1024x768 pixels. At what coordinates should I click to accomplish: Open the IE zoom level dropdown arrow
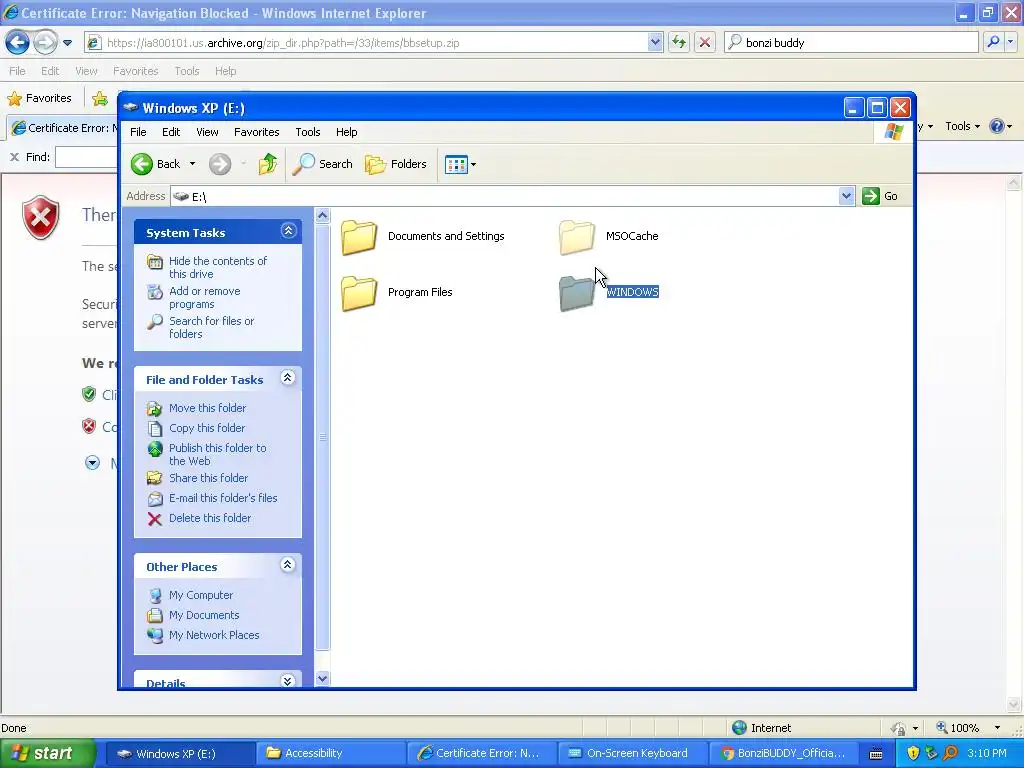click(x=997, y=728)
